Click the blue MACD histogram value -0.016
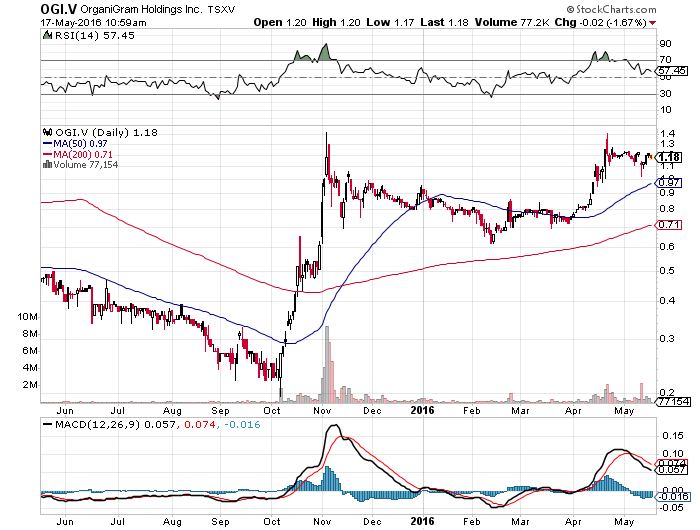Image resolution: width=700 pixels, height=530 pixels. 242,425
